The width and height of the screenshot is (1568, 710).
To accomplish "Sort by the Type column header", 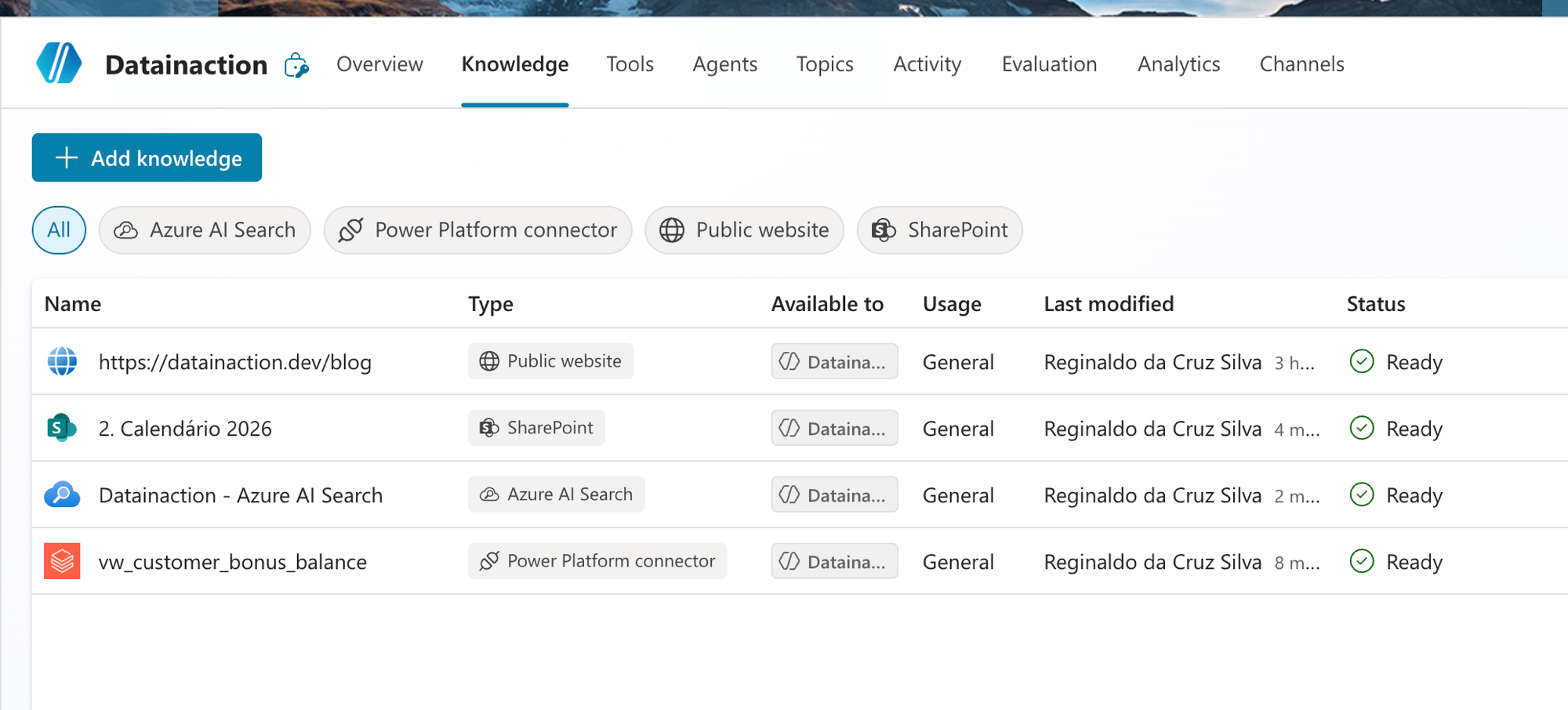I will [491, 304].
